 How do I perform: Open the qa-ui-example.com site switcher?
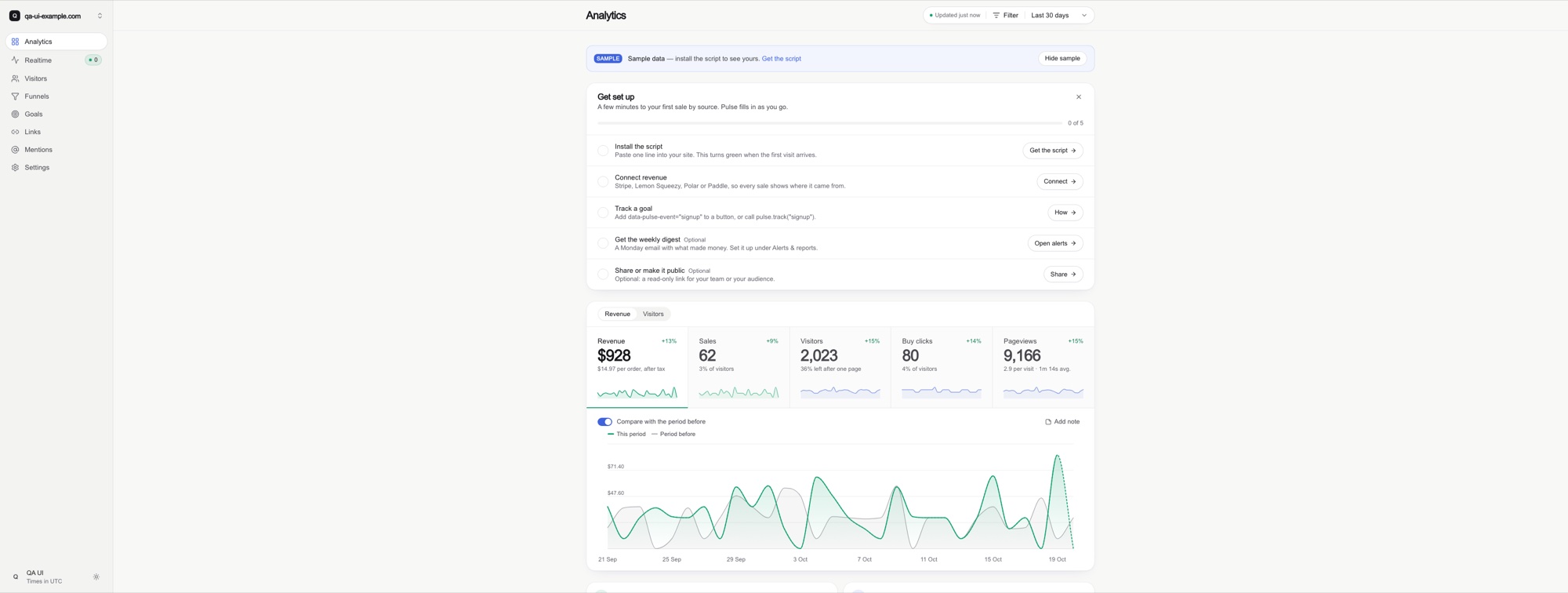click(x=56, y=16)
